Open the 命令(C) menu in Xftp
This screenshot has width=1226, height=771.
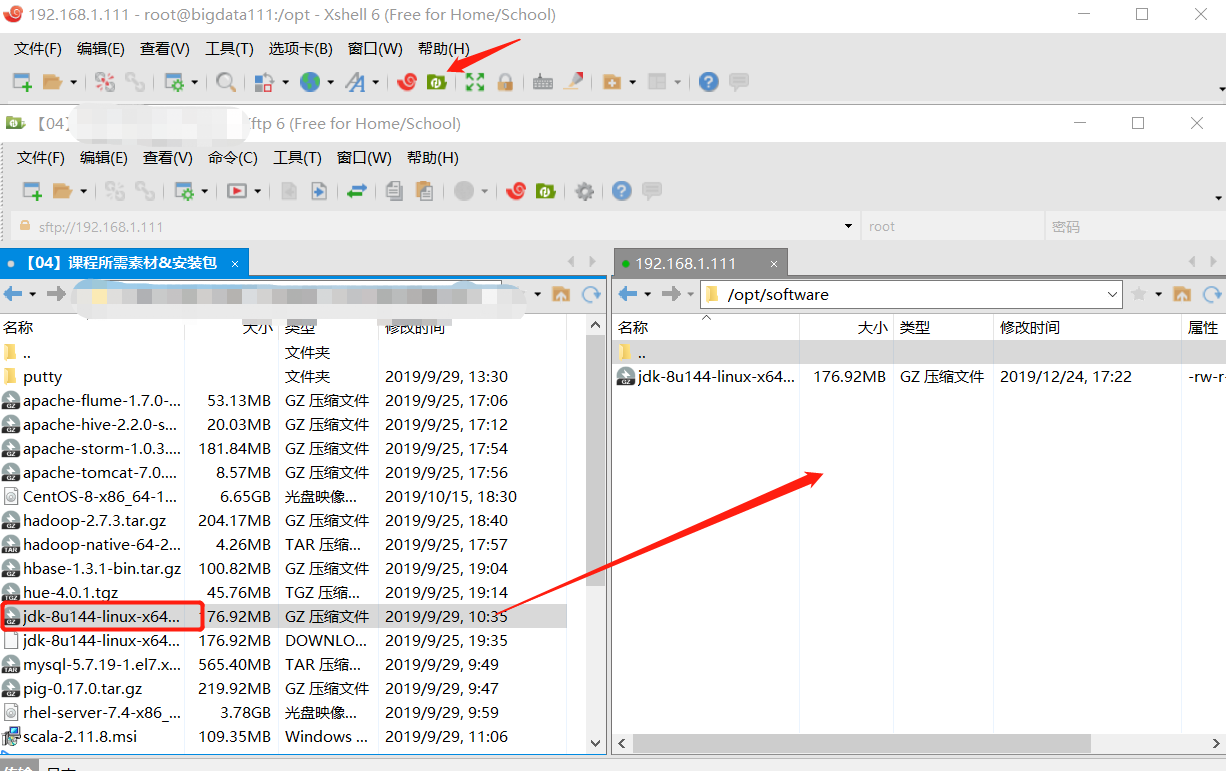click(232, 157)
